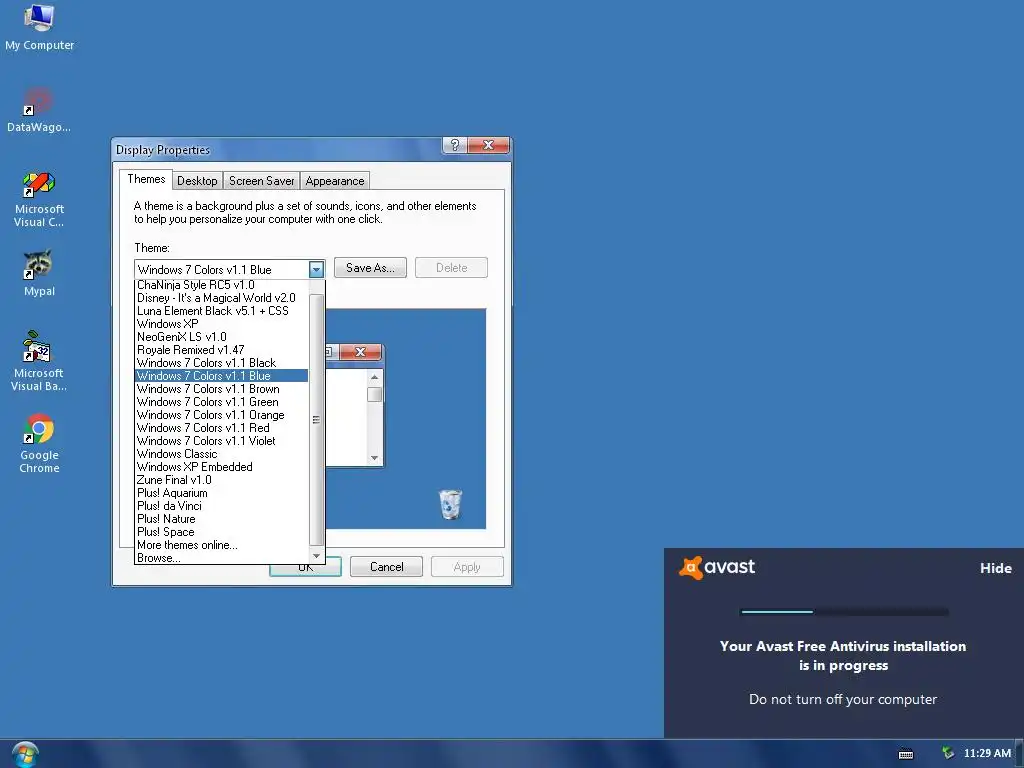Select Royale Remixed v1.47 theme
Image resolution: width=1024 pixels, height=768 pixels.
click(x=221, y=350)
